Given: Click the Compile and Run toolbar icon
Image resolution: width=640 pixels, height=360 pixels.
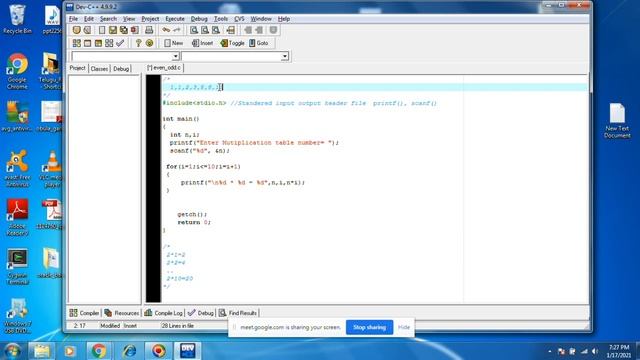Looking at the screenshot, I should tap(98, 43).
